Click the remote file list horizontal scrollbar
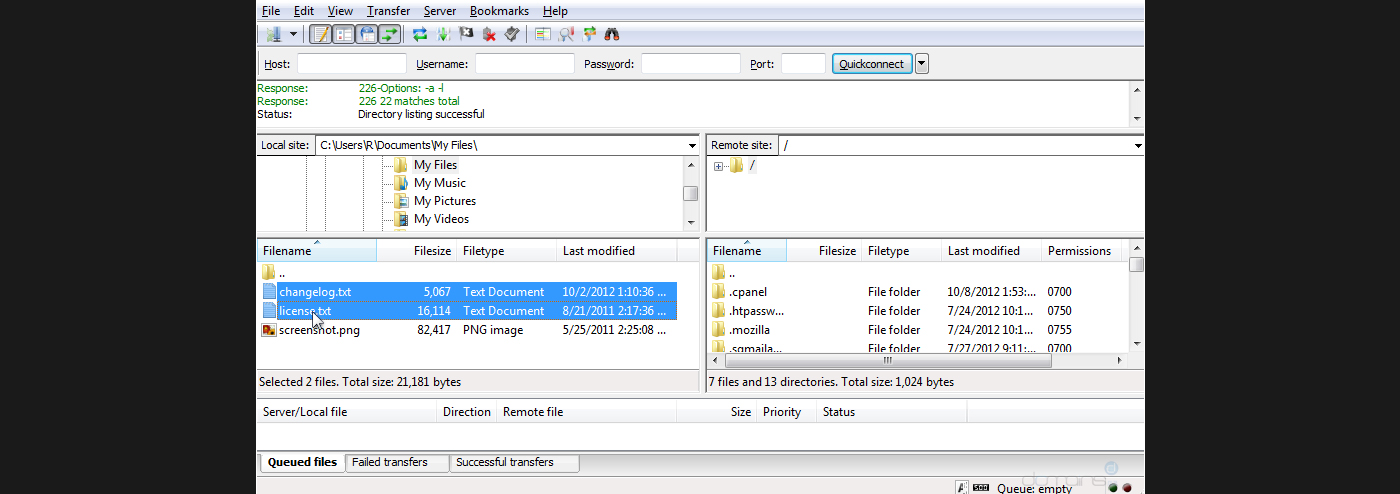This screenshot has width=1400, height=494. tap(918, 360)
